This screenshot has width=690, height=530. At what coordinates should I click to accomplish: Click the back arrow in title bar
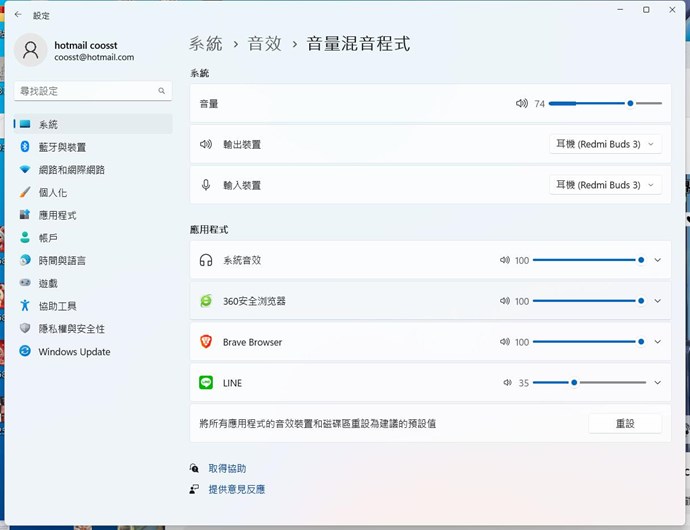pyautogui.click(x=18, y=15)
